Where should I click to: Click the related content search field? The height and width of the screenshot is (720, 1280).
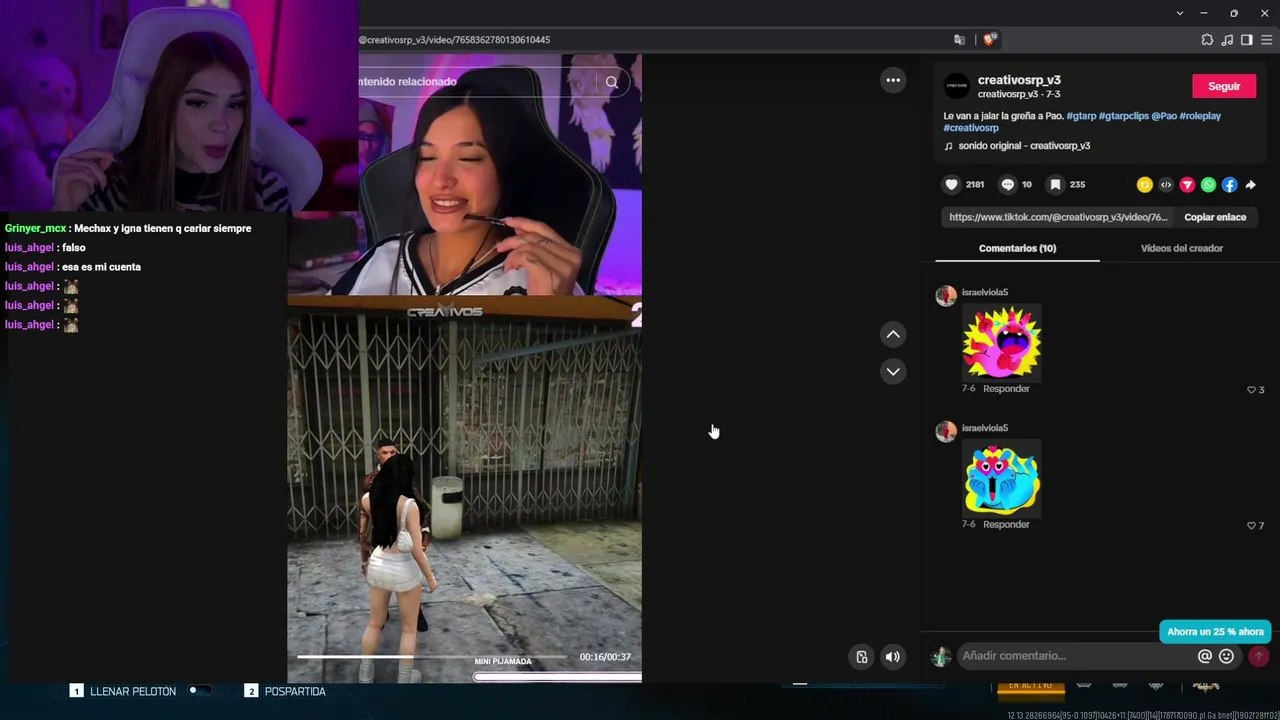click(x=478, y=82)
